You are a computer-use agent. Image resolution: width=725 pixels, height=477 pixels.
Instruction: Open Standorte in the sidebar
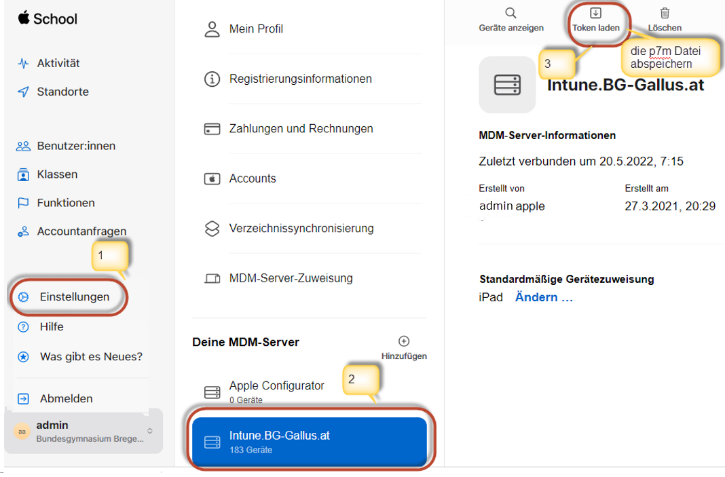(62, 92)
